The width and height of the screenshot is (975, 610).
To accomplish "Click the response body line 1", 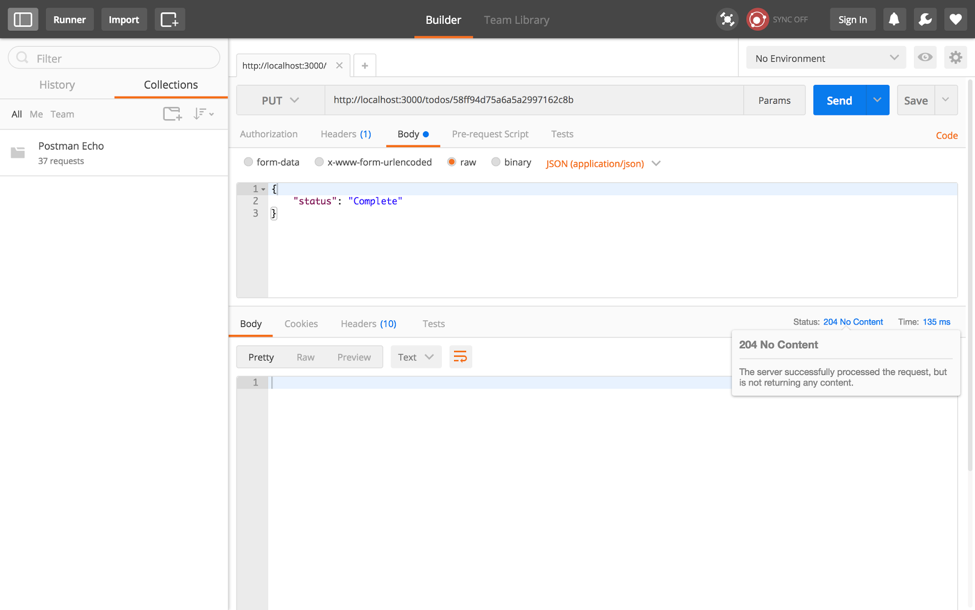I will (612, 382).
